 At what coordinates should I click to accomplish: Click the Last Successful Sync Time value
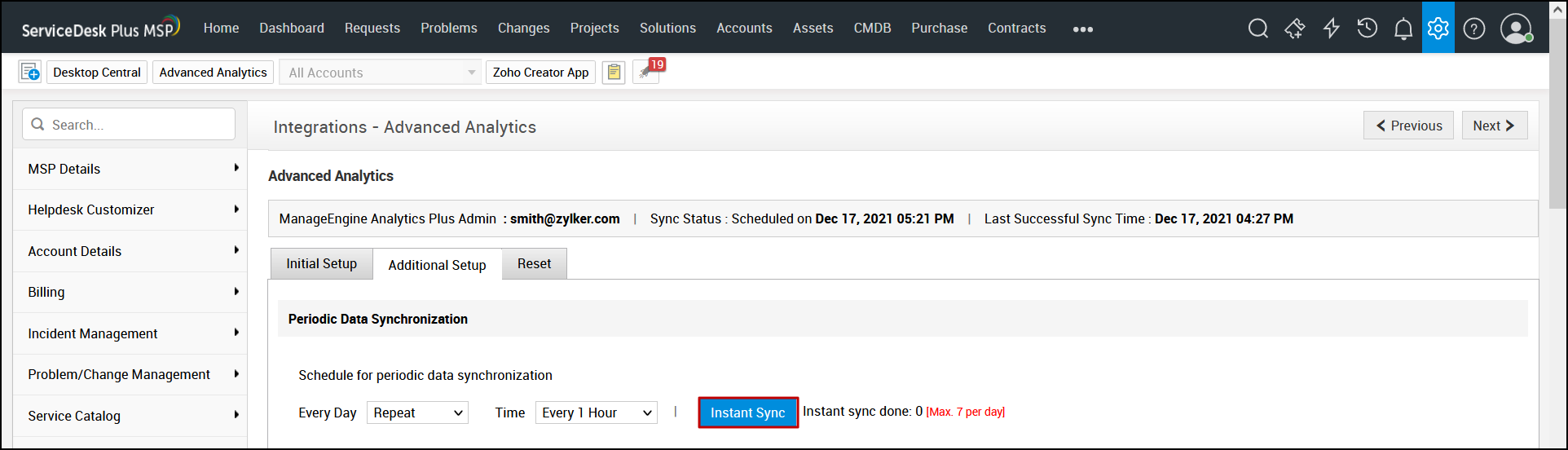coord(1224,218)
